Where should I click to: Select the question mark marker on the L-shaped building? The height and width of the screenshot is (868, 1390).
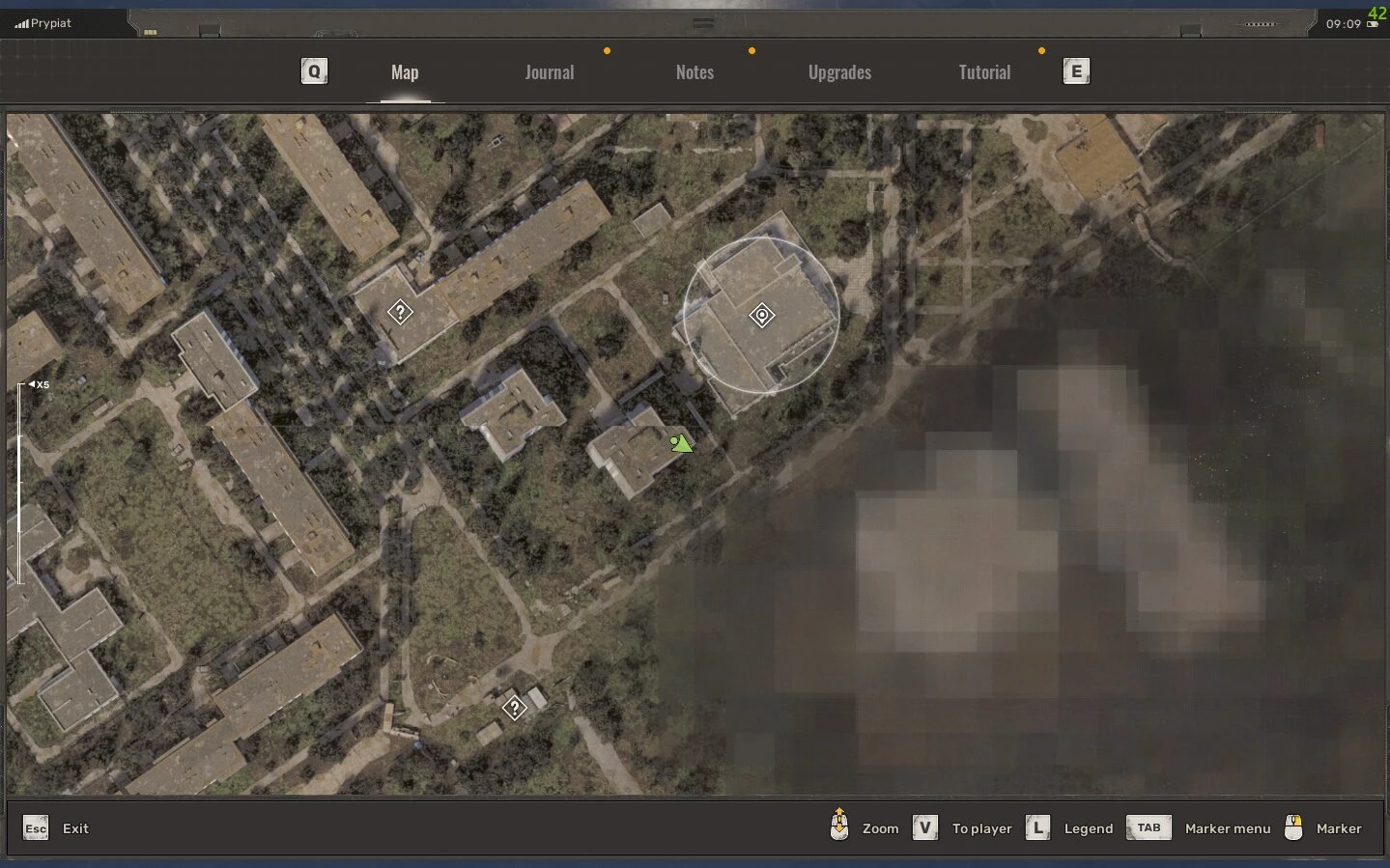(400, 312)
